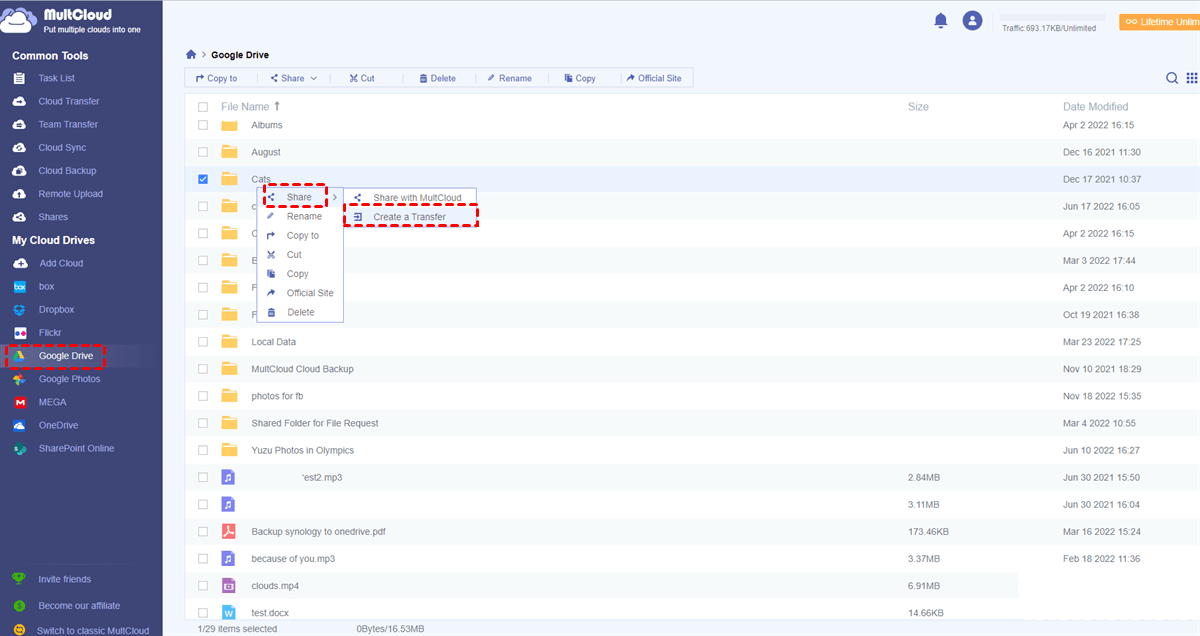Image resolution: width=1200 pixels, height=636 pixels.
Task: Check photos for fb checkbox
Action: tap(203, 396)
